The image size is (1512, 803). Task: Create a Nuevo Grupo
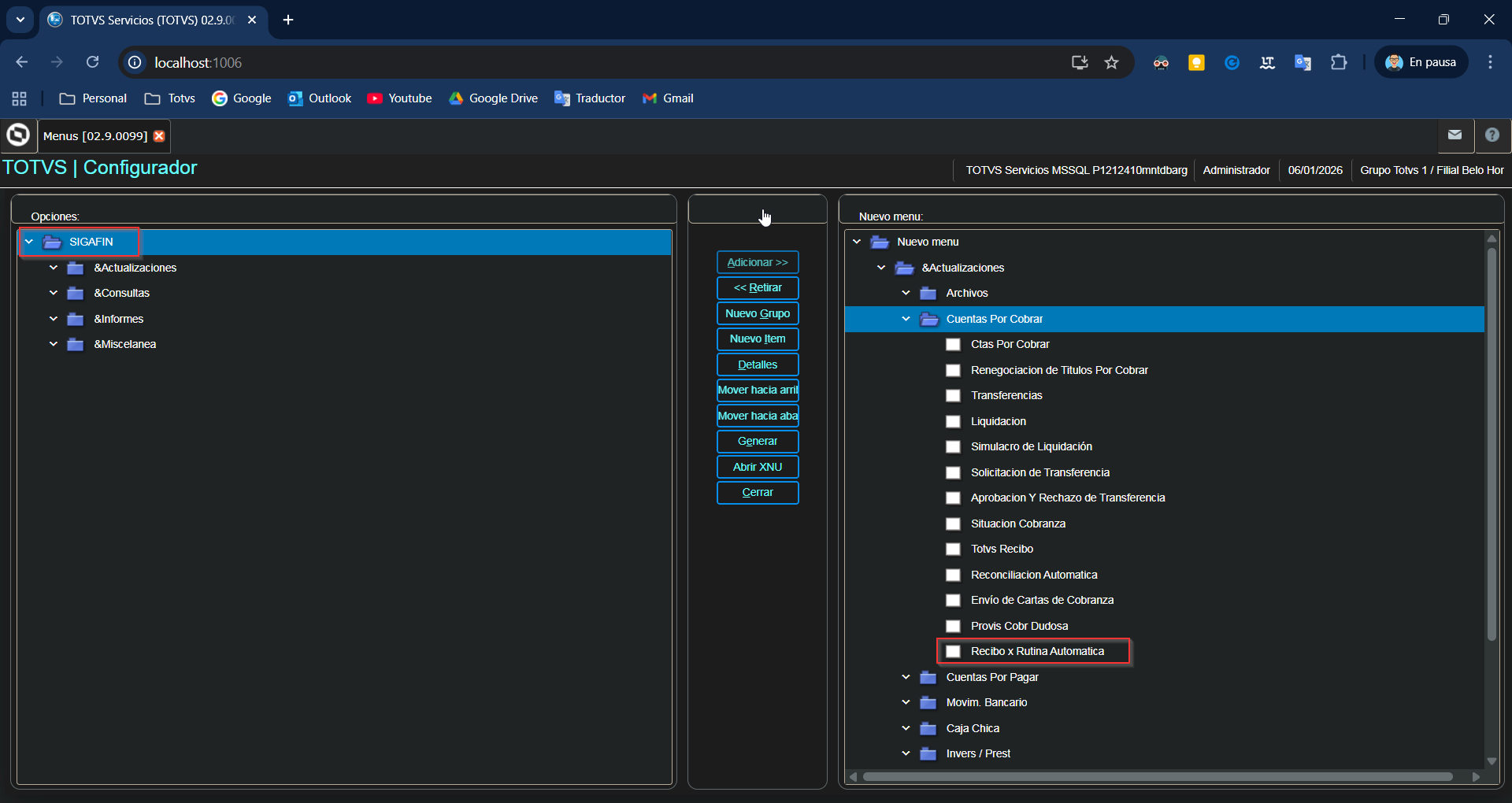(758, 313)
